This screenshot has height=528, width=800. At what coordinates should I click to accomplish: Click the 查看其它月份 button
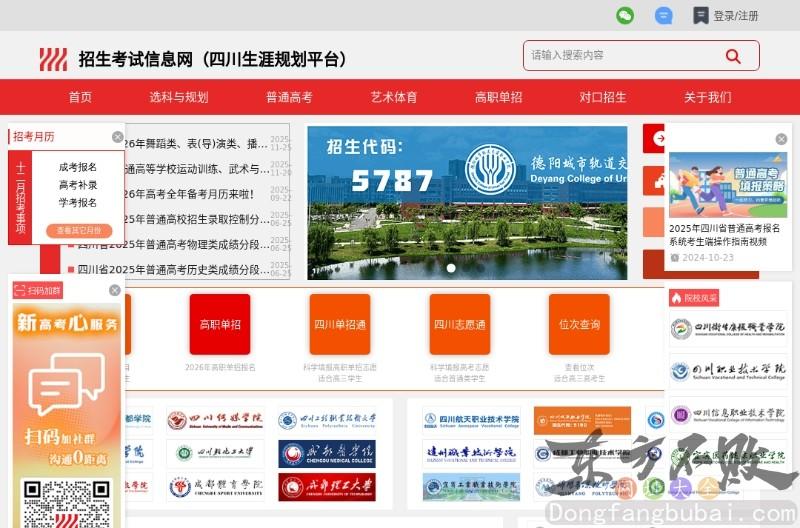click(x=79, y=231)
